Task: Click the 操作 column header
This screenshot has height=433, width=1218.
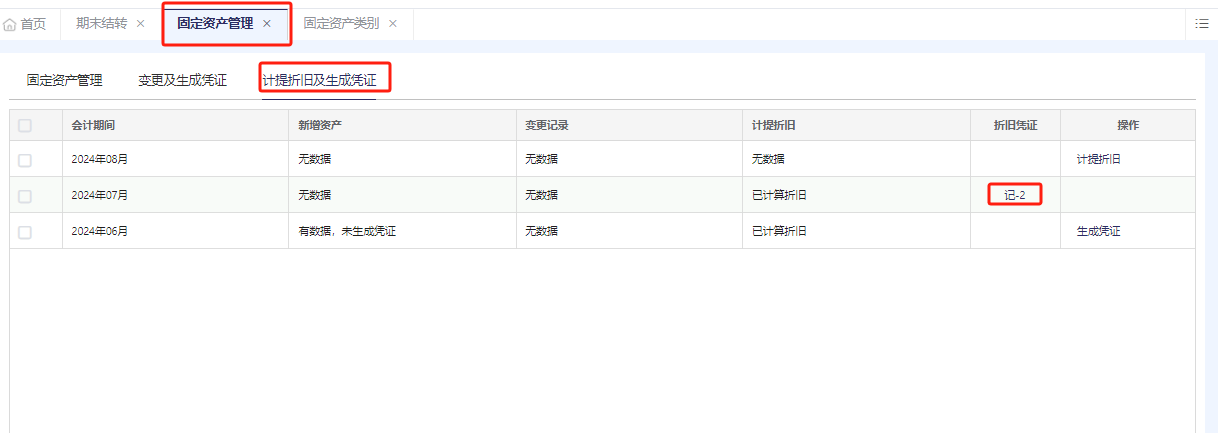Action: click(x=1128, y=125)
